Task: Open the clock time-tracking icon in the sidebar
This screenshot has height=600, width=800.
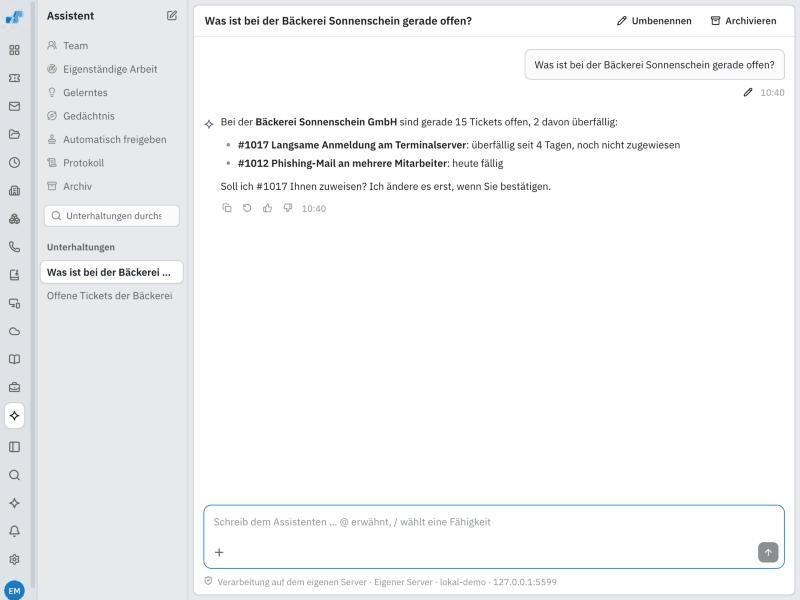Action: pyautogui.click(x=14, y=162)
